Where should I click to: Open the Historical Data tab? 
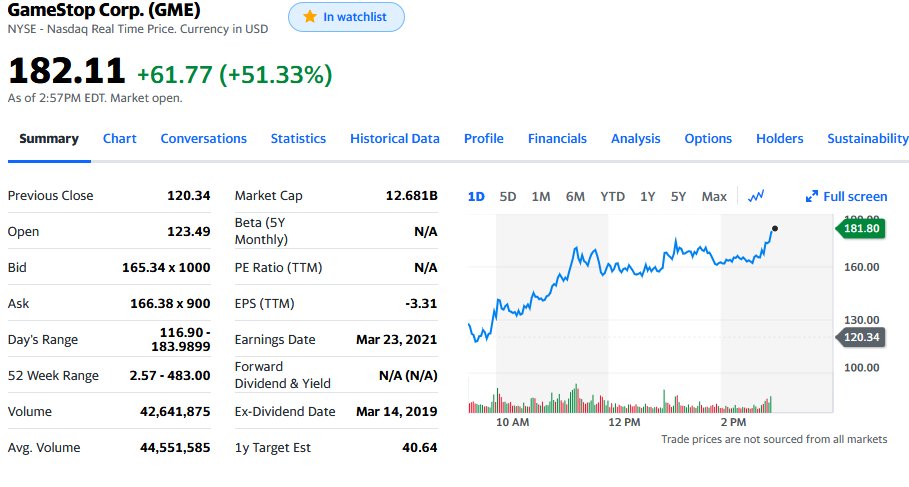395,139
